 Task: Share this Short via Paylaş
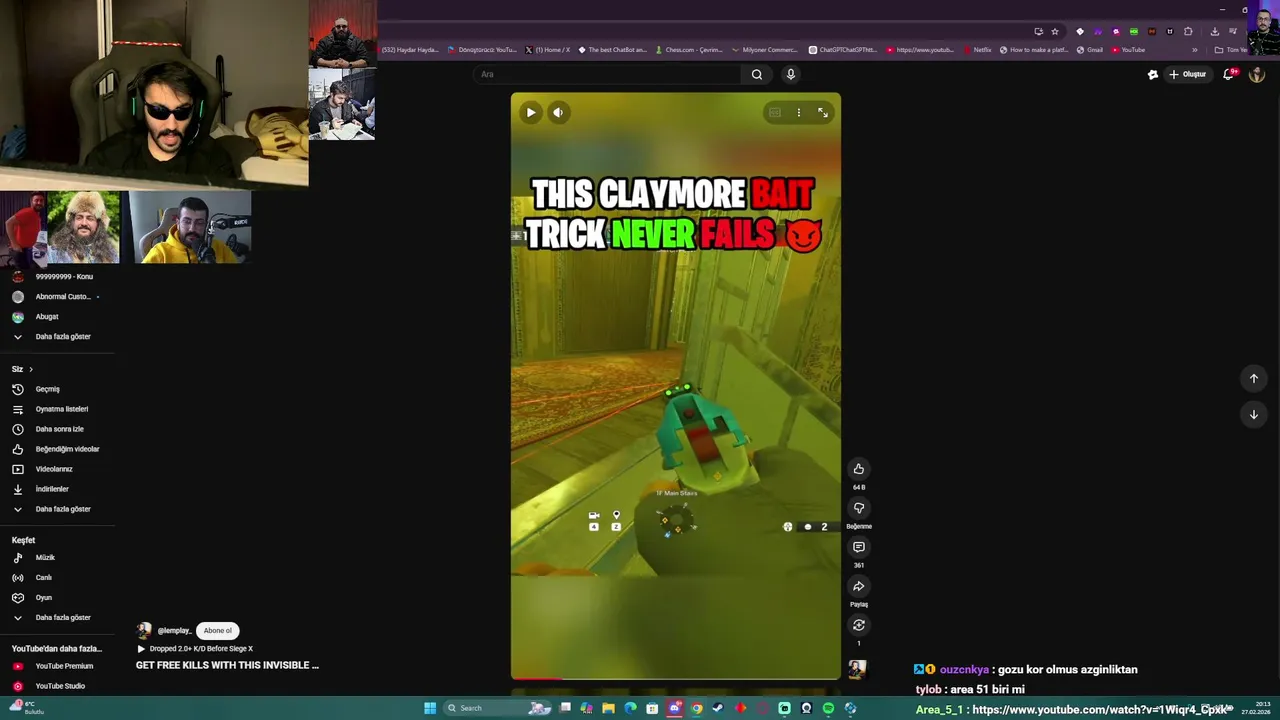pyautogui.click(x=858, y=586)
